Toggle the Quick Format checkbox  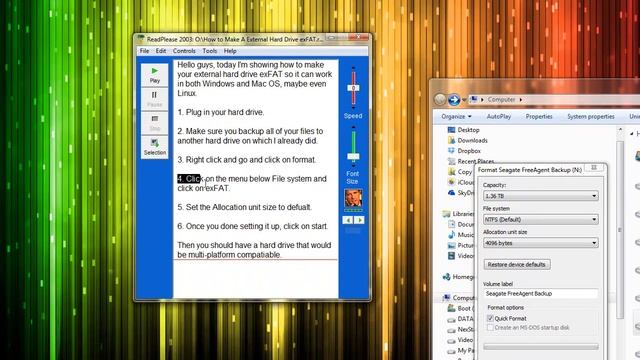pos(490,318)
